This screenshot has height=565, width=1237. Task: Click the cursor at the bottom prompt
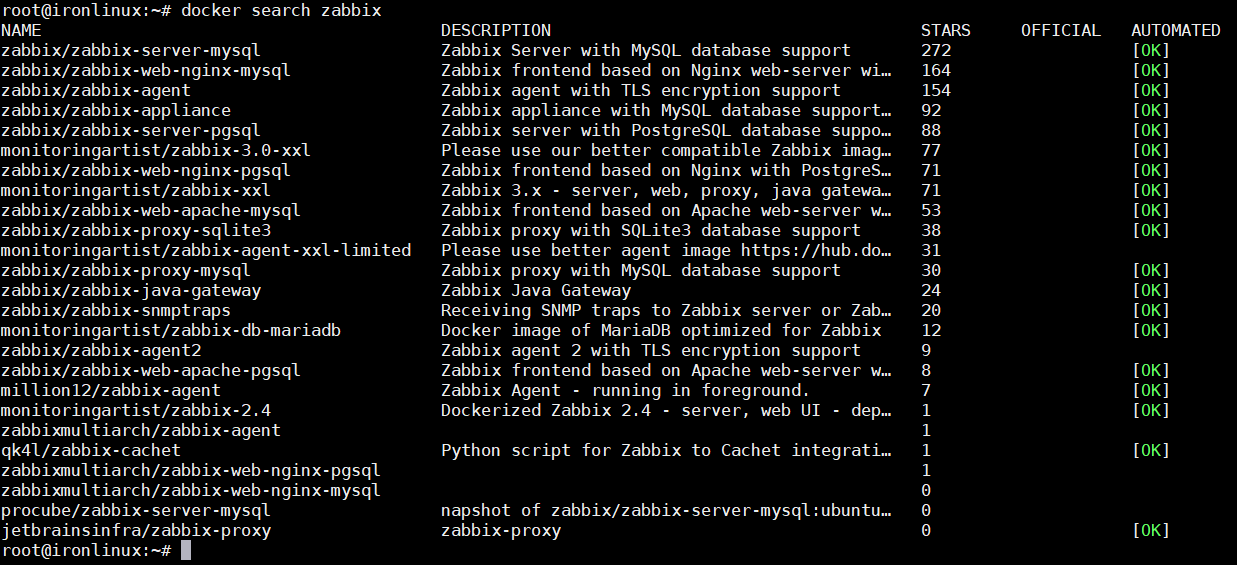pyautogui.click(x=186, y=550)
